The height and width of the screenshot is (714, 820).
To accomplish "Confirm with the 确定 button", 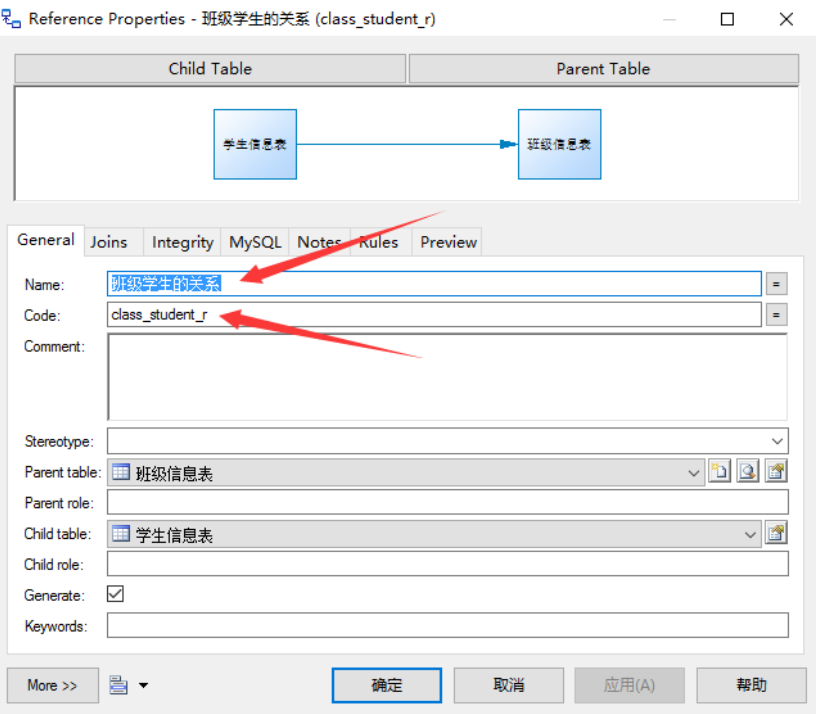I will (x=387, y=685).
